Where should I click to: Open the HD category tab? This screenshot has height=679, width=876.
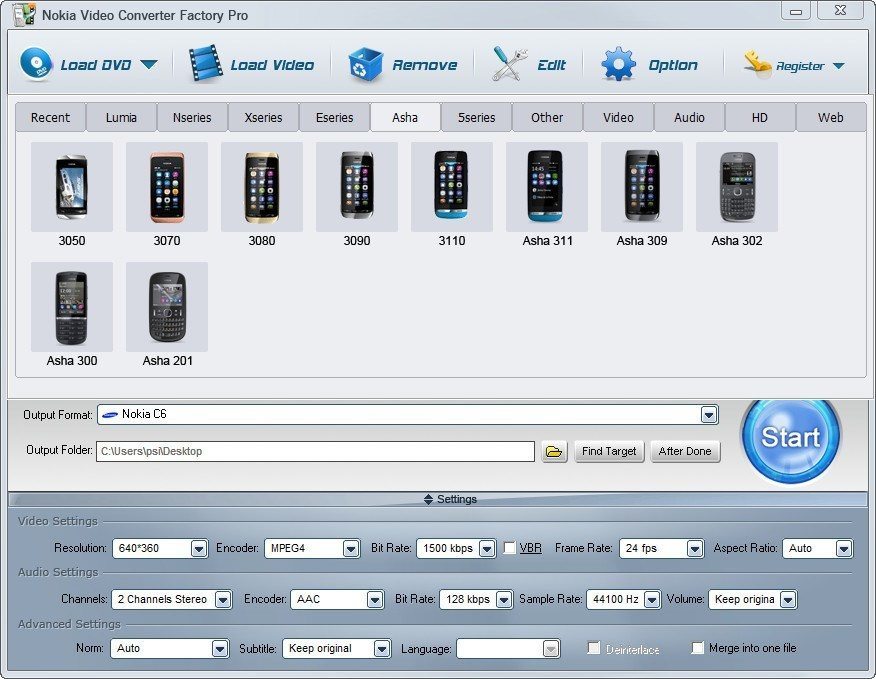[x=759, y=117]
